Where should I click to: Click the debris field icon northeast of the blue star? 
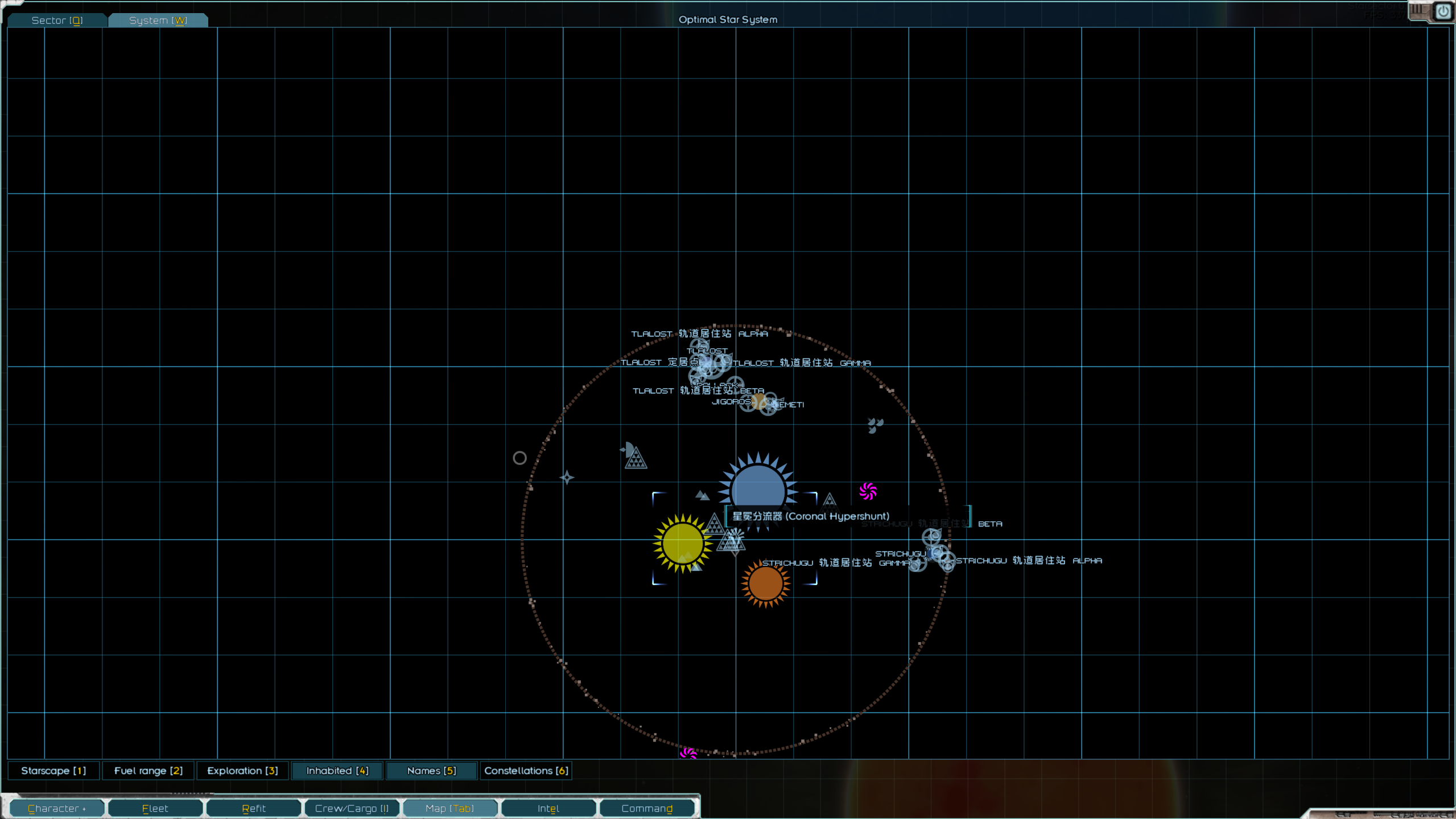point(875,425)
